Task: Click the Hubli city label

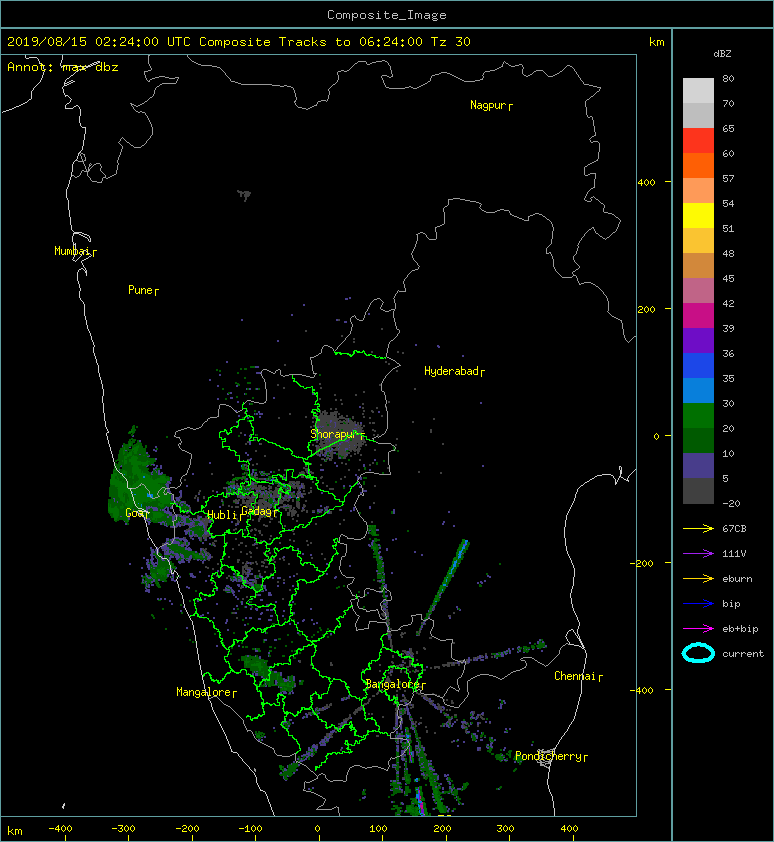Action: [x=224, y=515]
